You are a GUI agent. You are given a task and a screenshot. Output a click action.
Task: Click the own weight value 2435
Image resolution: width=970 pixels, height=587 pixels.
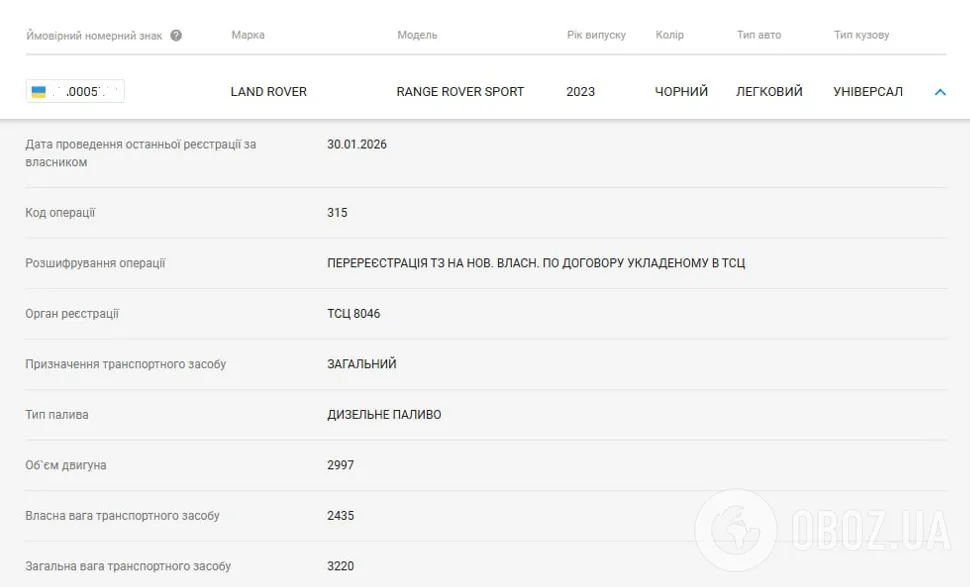[341, 515]
